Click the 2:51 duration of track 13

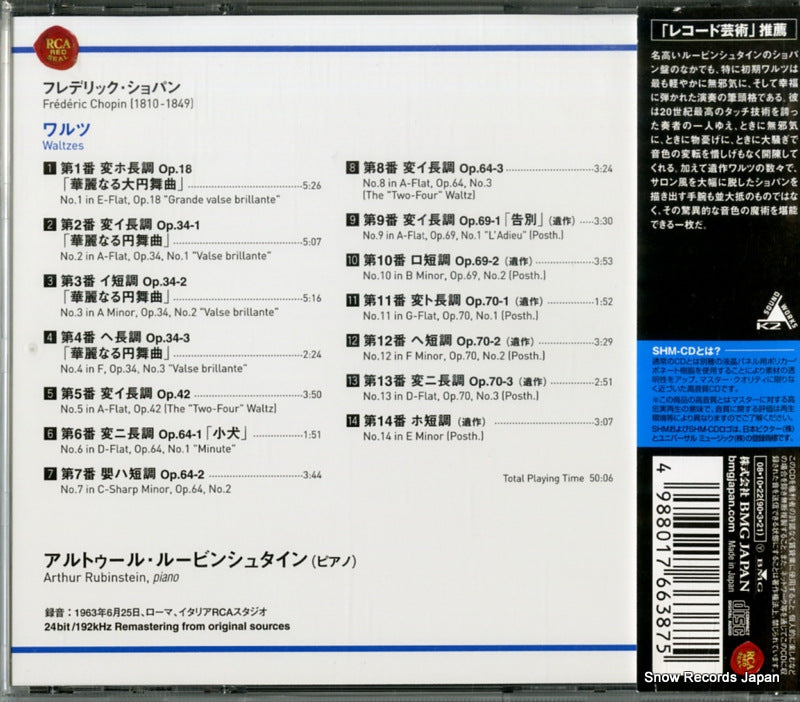tap(603, 382)
